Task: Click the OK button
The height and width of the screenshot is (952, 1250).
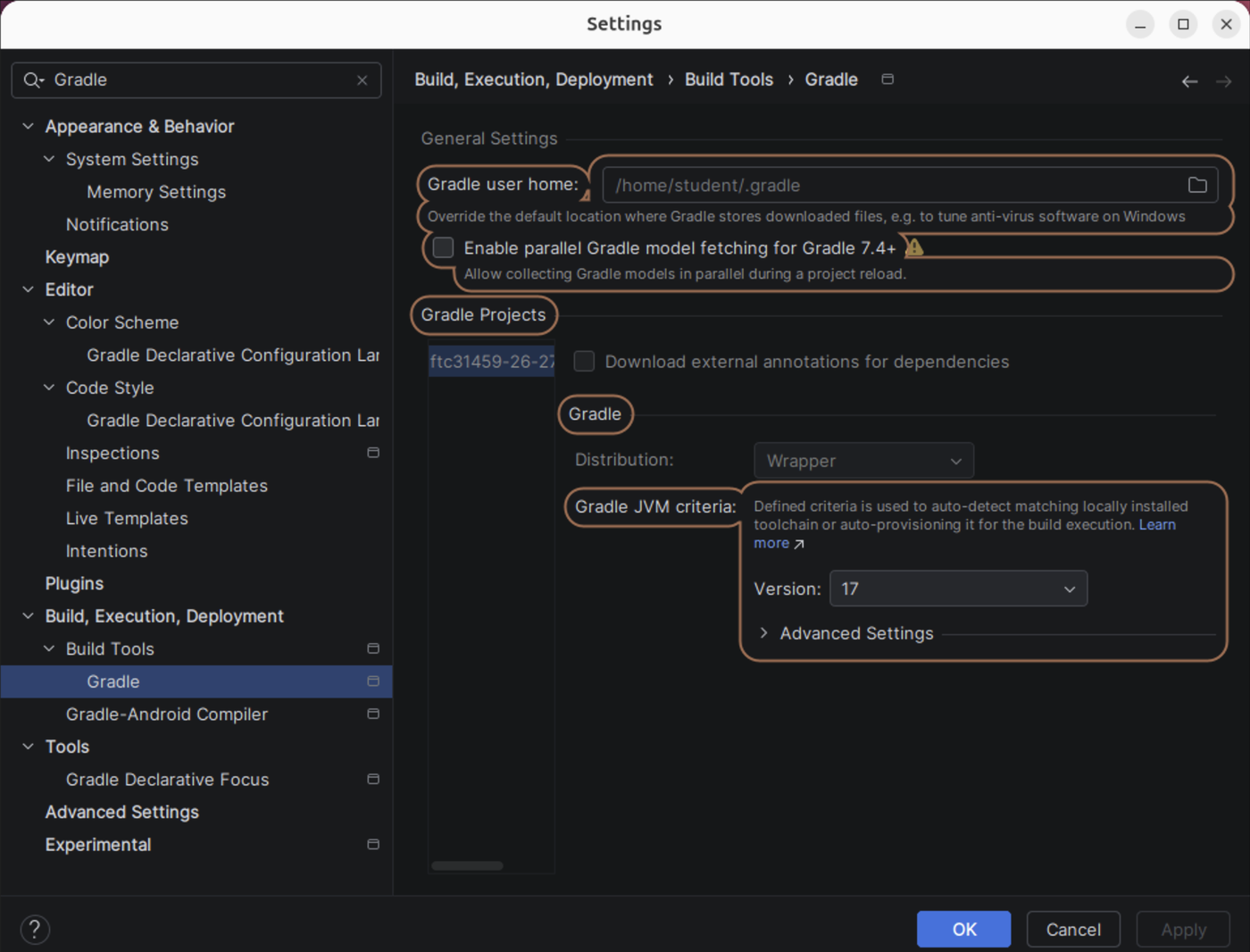Action: point(963,930)
